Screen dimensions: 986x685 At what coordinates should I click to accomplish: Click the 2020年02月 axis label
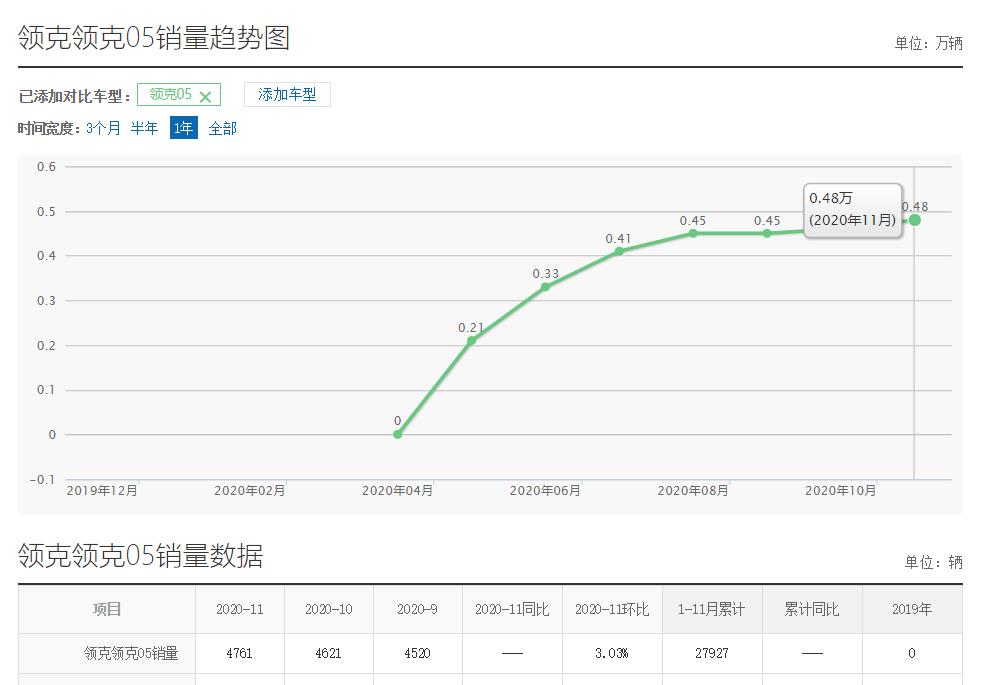pyautogui.click(x=250, y=491)
